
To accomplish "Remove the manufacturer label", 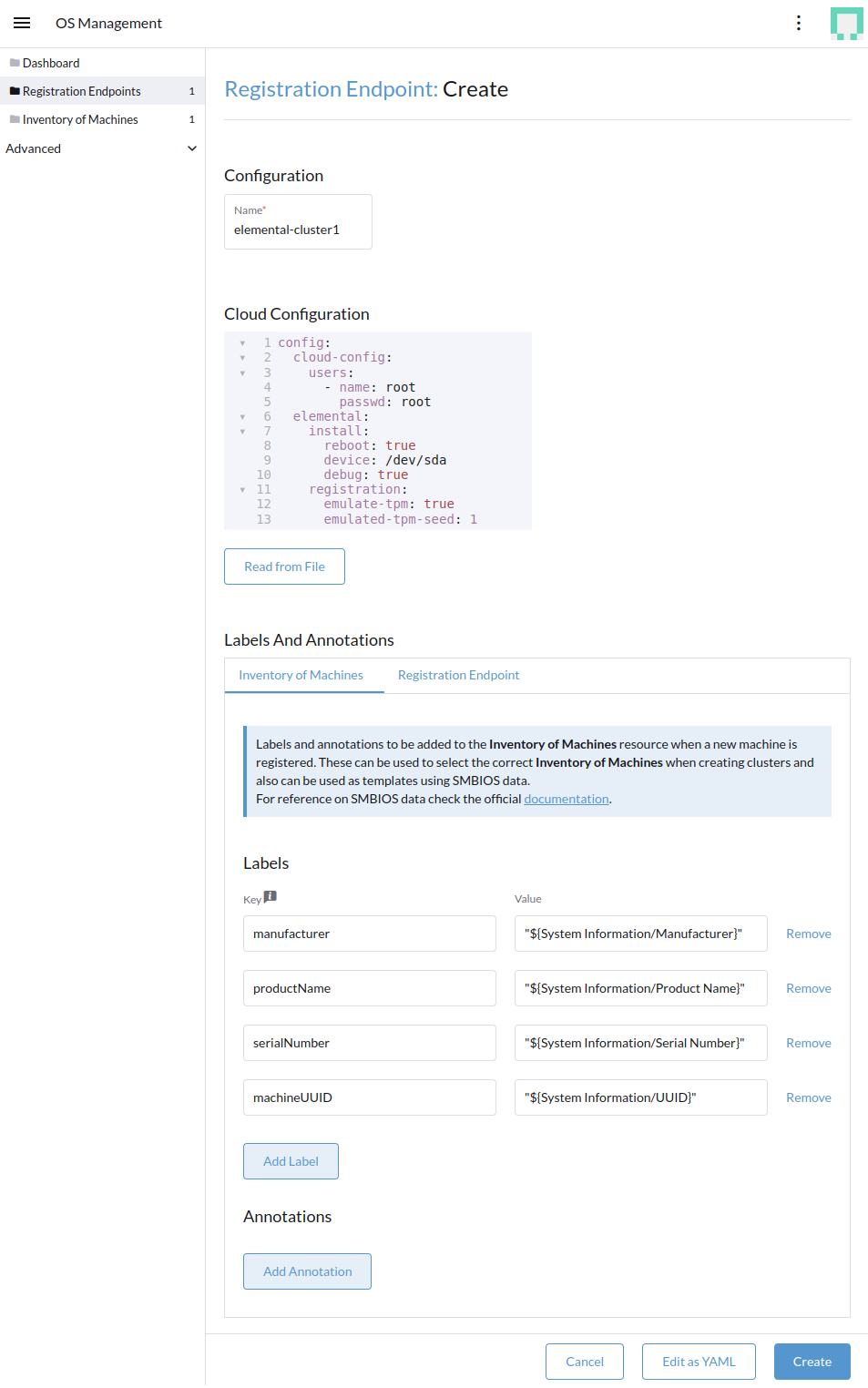I will [809, 934].
